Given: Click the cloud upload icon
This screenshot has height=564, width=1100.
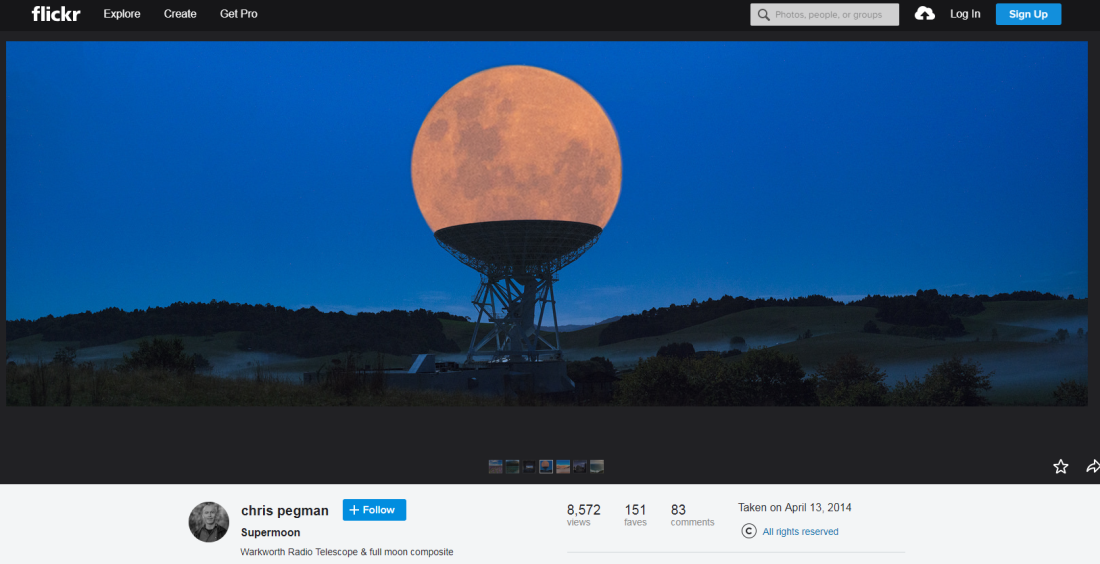Looking at the screenshot, I should click(x=925, y=13).
